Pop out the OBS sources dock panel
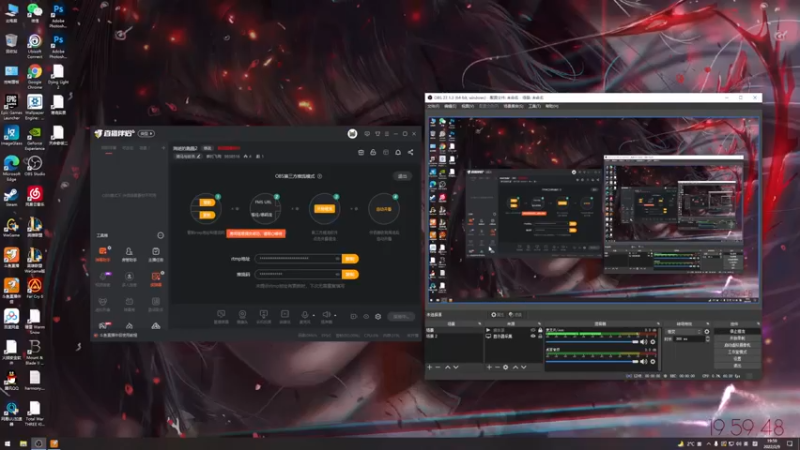Screen dimensions: 800x450 539,324
